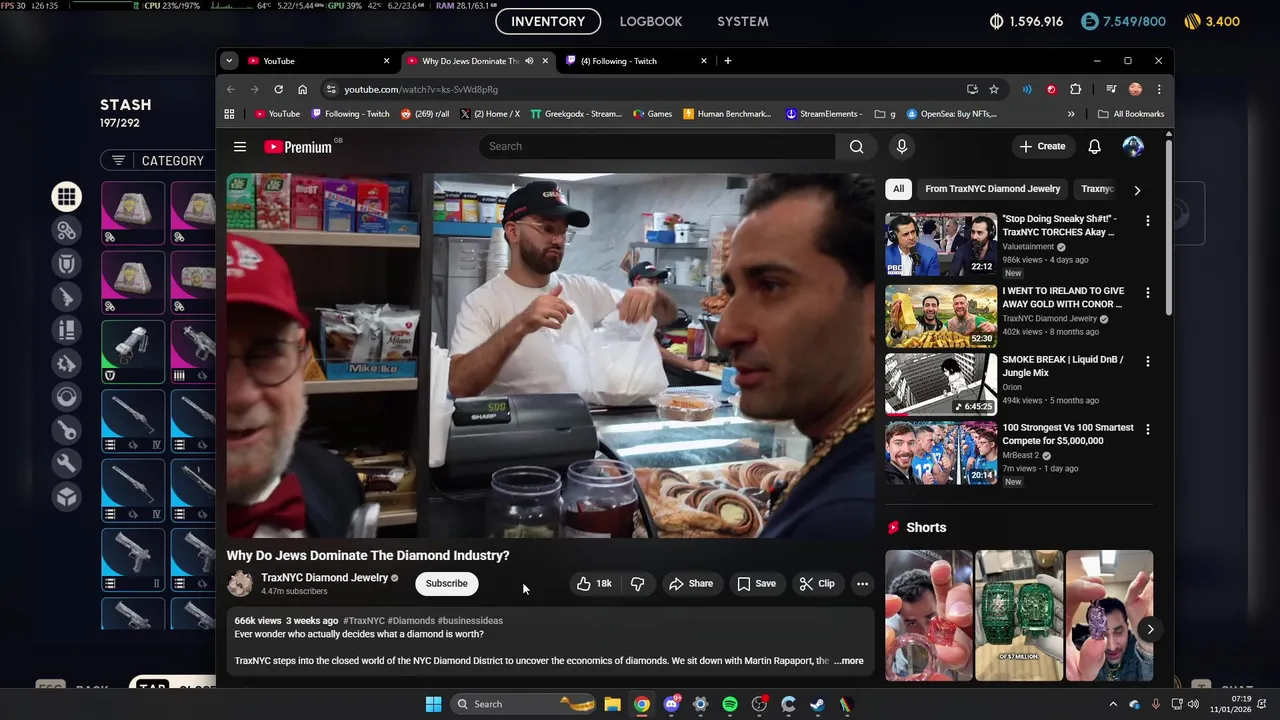Expand the Chrome tab search dropdown
Image resolution: width=1280 pixels, height=720 pixels.
click(x=229, y=61)
